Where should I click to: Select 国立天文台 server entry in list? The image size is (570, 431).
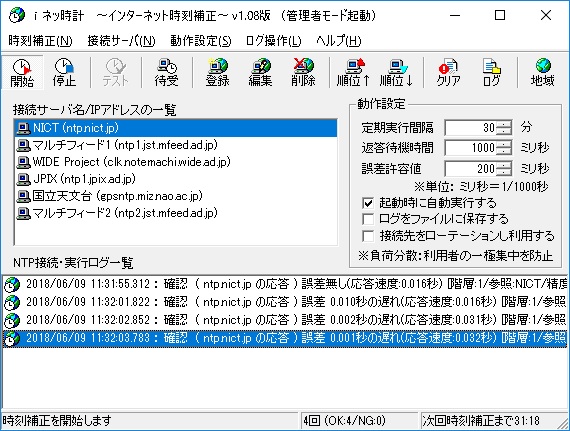click(x=110, y=196)
